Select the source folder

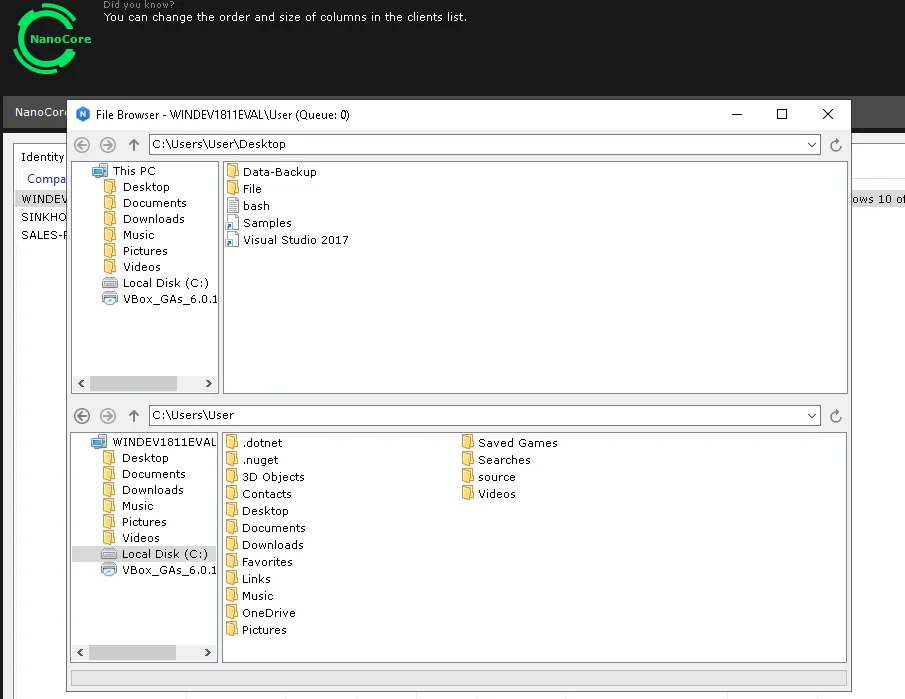pos(489,477)
